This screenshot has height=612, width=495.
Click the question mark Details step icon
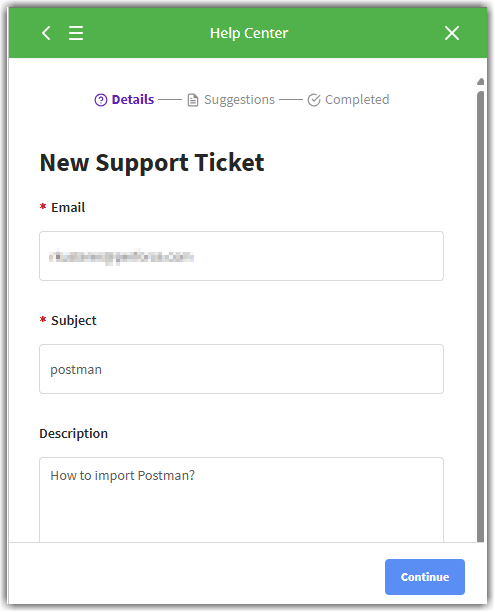pyautogui.click(x=101, y=100)
